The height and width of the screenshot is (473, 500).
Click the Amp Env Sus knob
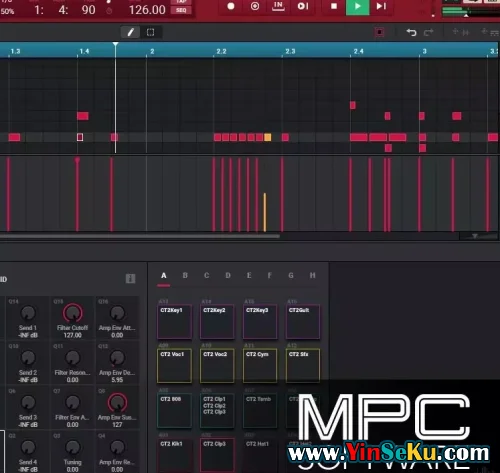(x=117, y=402)
